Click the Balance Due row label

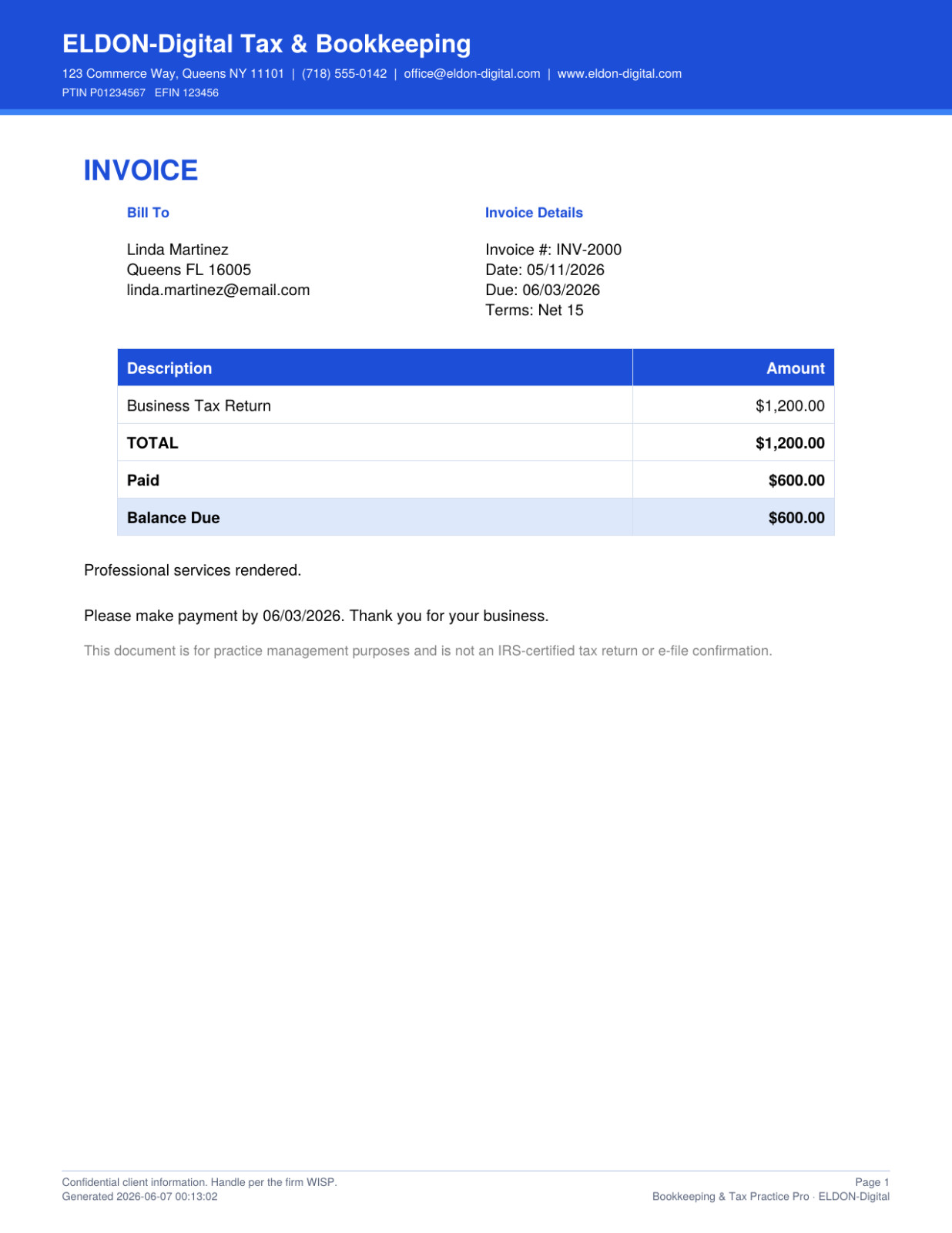[x=173, y=518]
